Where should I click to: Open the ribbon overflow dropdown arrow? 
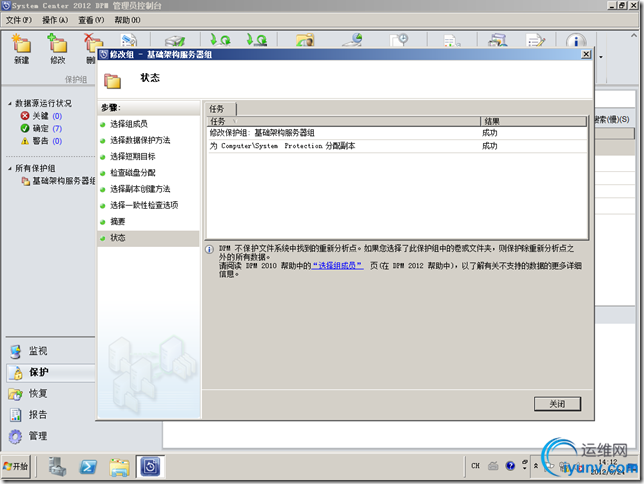pos(601,57)
